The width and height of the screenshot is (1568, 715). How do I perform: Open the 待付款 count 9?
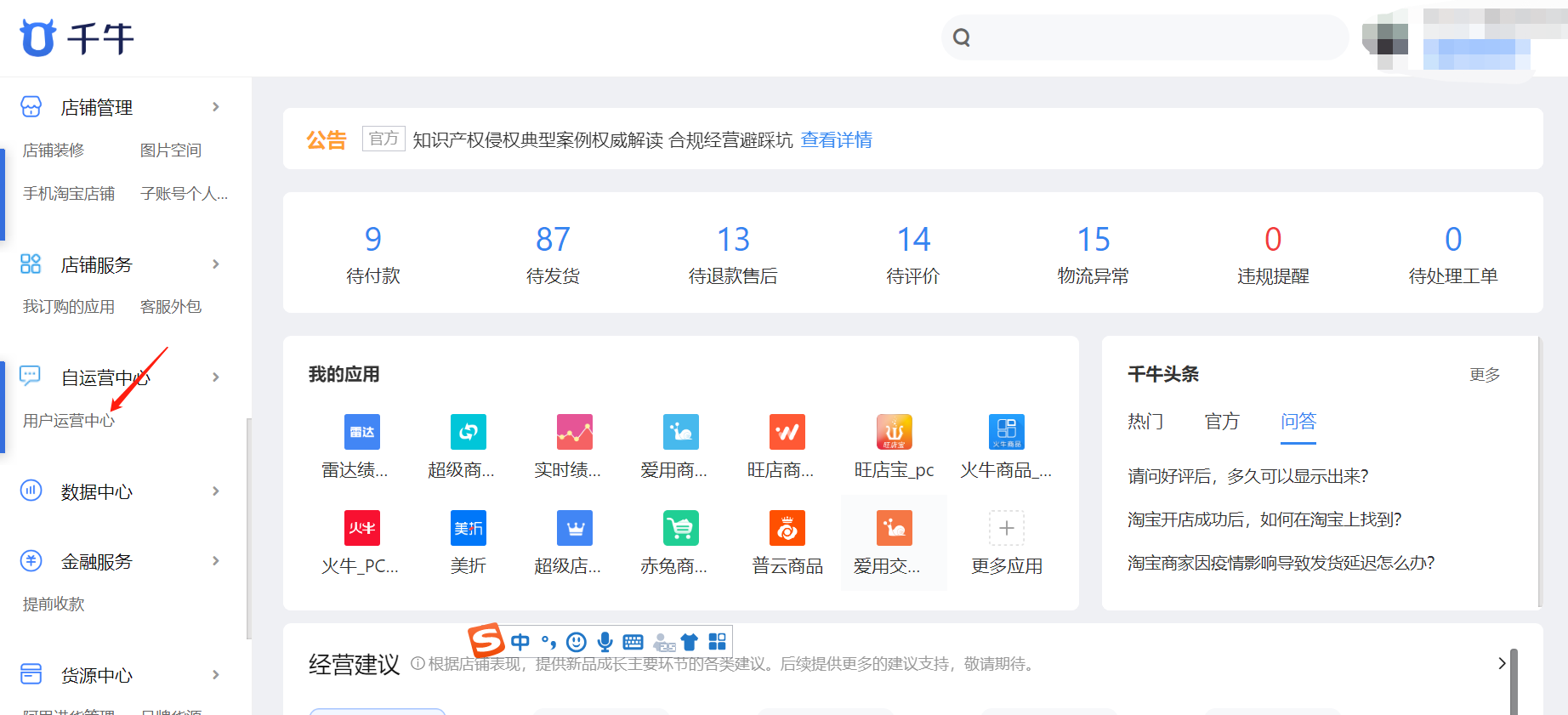coord(373,240)
